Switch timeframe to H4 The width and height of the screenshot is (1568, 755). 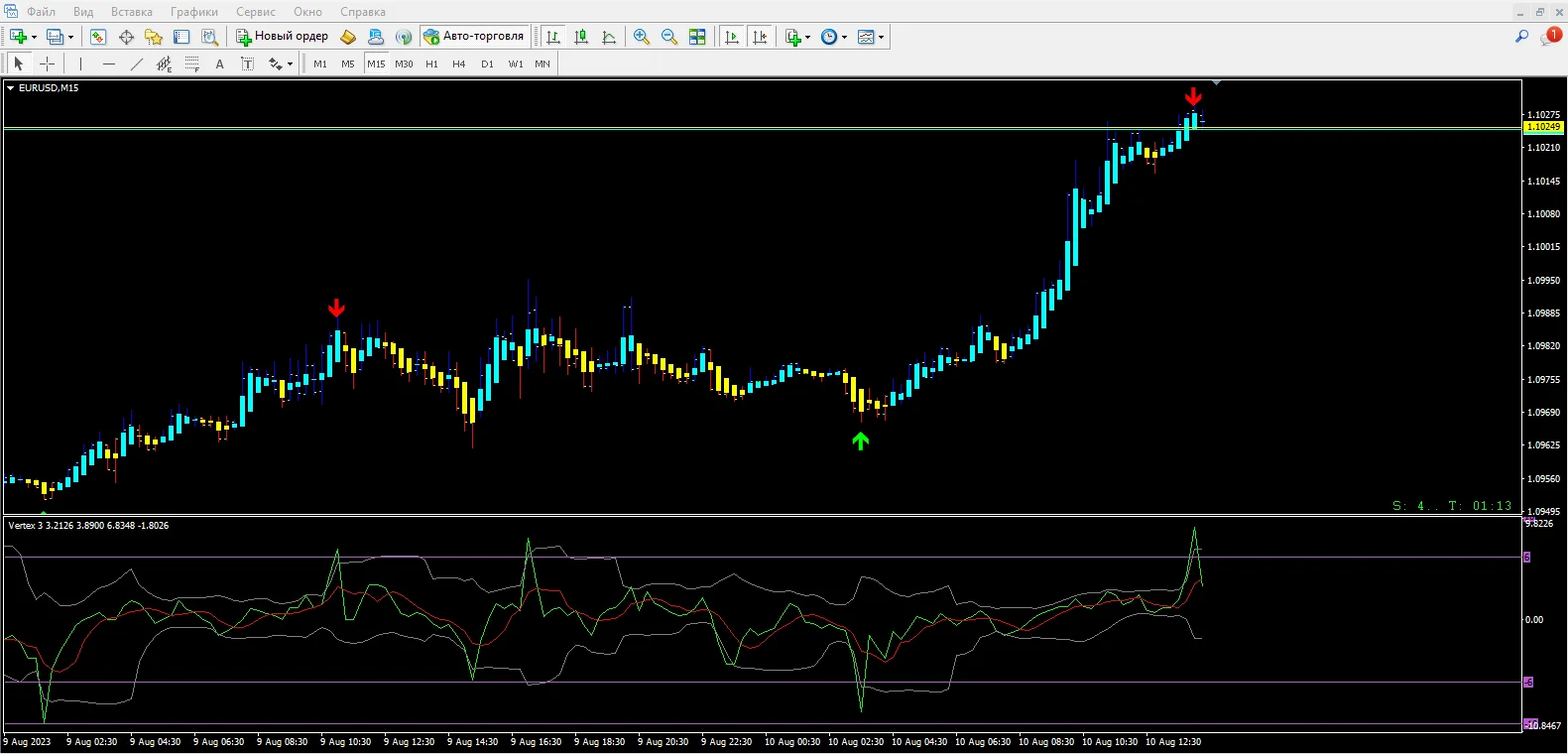click(x=459, y=63)
